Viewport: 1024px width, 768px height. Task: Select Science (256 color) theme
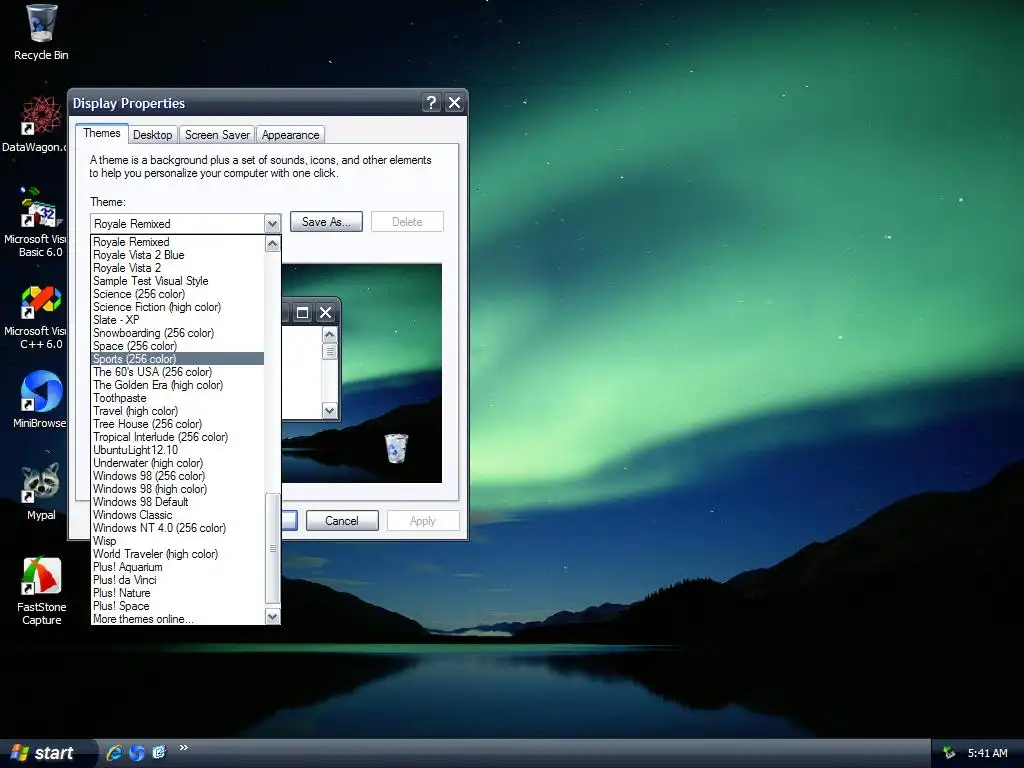178,294
